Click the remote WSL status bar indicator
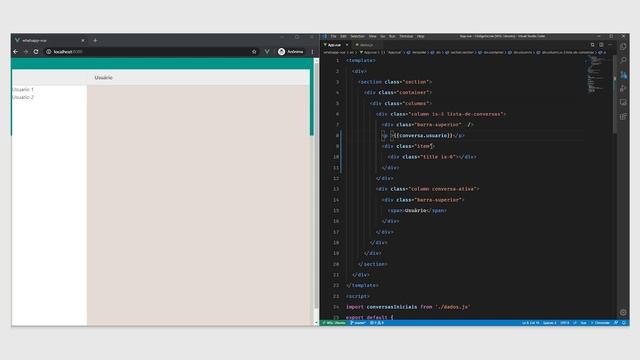This screenshot has height=360, width=640. pos(334,323)
